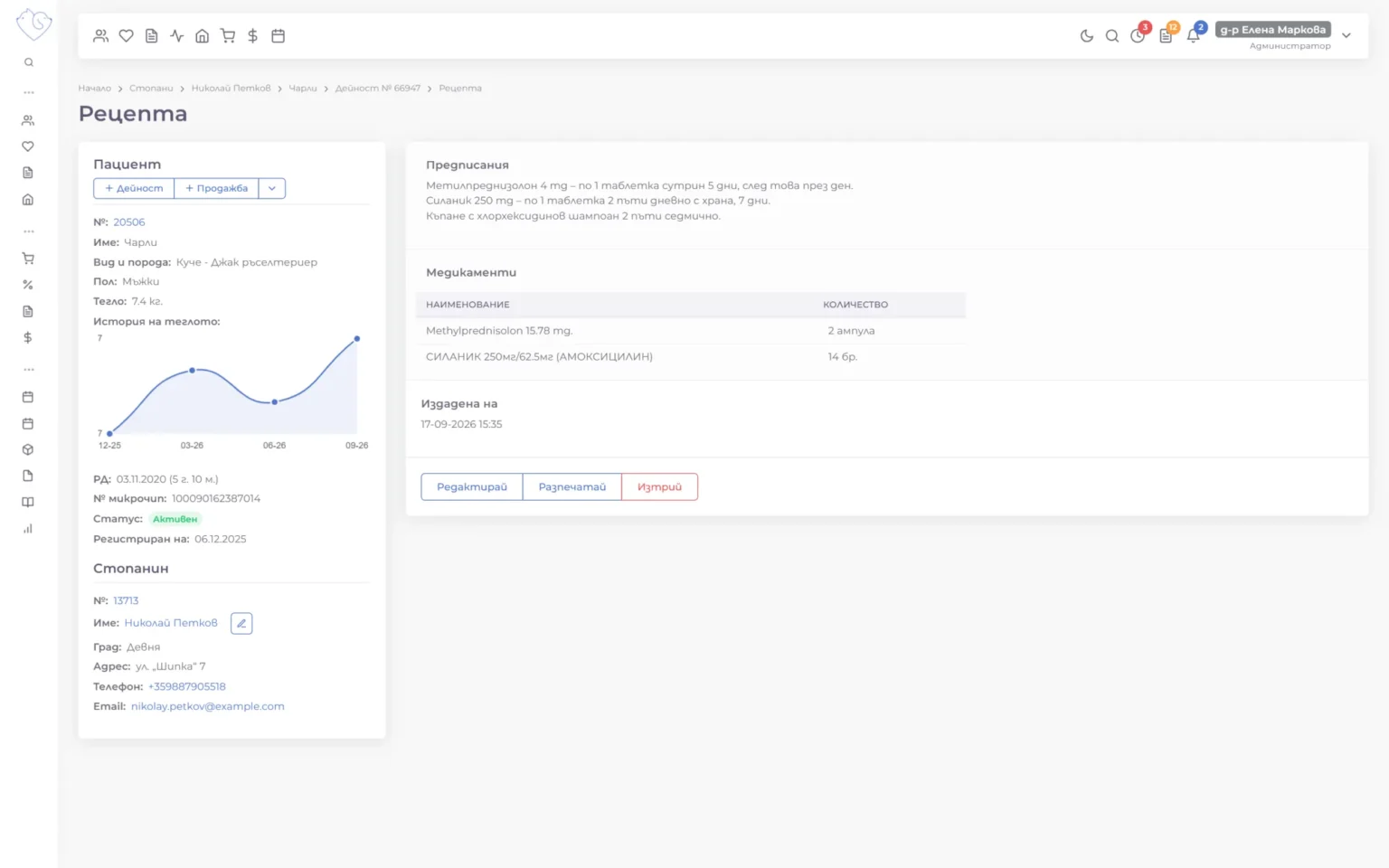Click the Methylprednisolon 15.78 mg. row
This screenshot has height=868, width=1389.
point(691,331)
